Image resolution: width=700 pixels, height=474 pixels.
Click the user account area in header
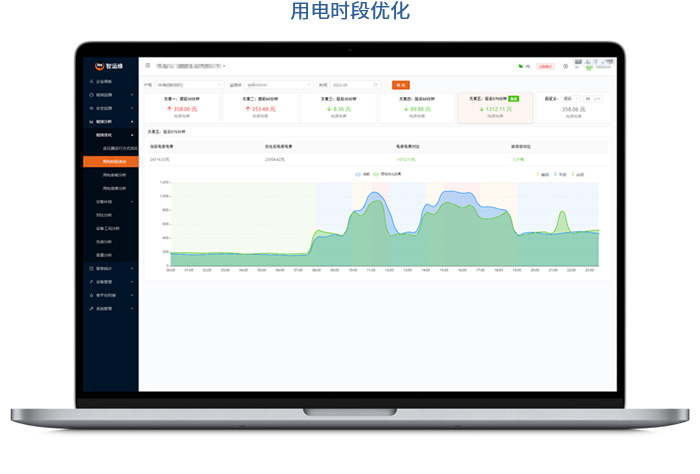(x=593, y=65)
